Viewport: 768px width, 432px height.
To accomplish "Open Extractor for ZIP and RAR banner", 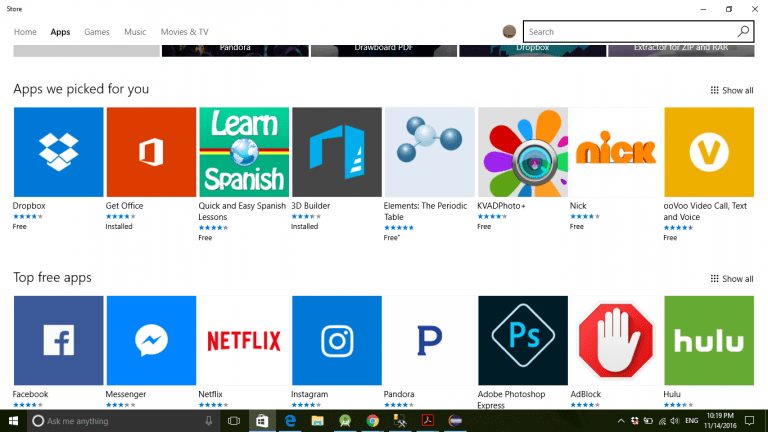I will coord(681,50).
